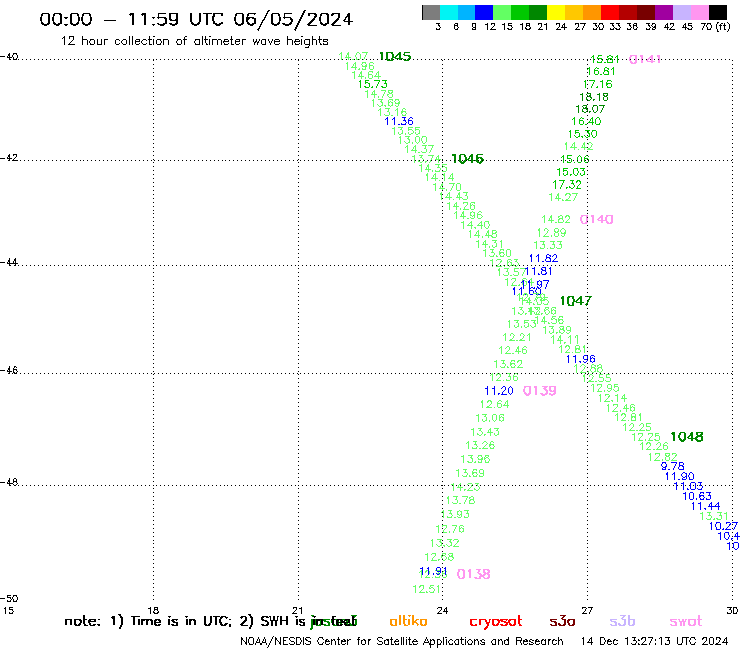Click the wave height value 18.18

(x=594, y=97)
